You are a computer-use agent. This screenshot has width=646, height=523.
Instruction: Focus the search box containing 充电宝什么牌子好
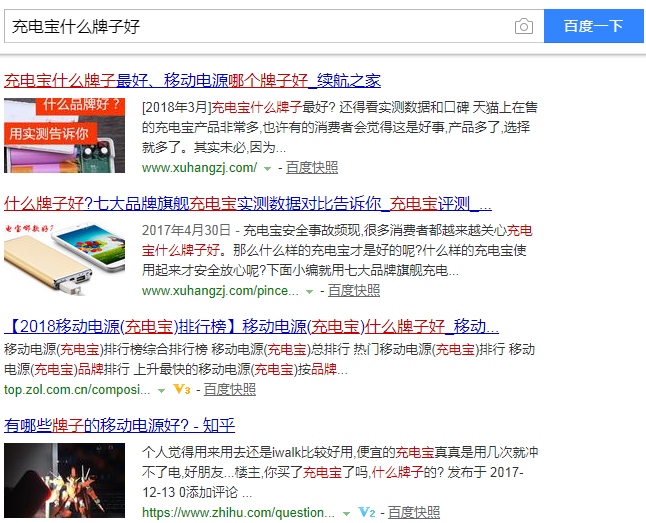coord(274,26)
